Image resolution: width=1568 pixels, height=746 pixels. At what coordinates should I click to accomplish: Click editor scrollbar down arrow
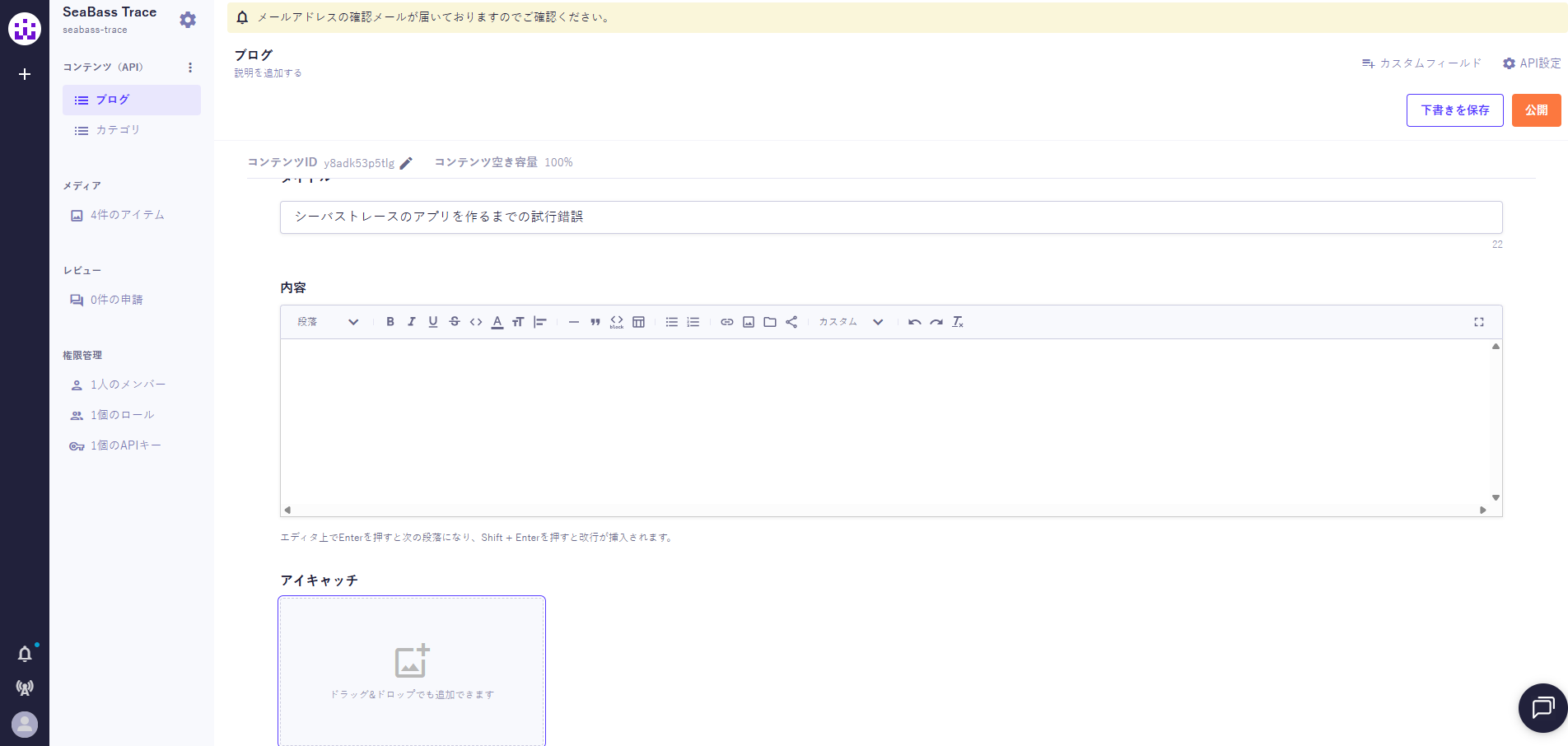pos(1496,497)
